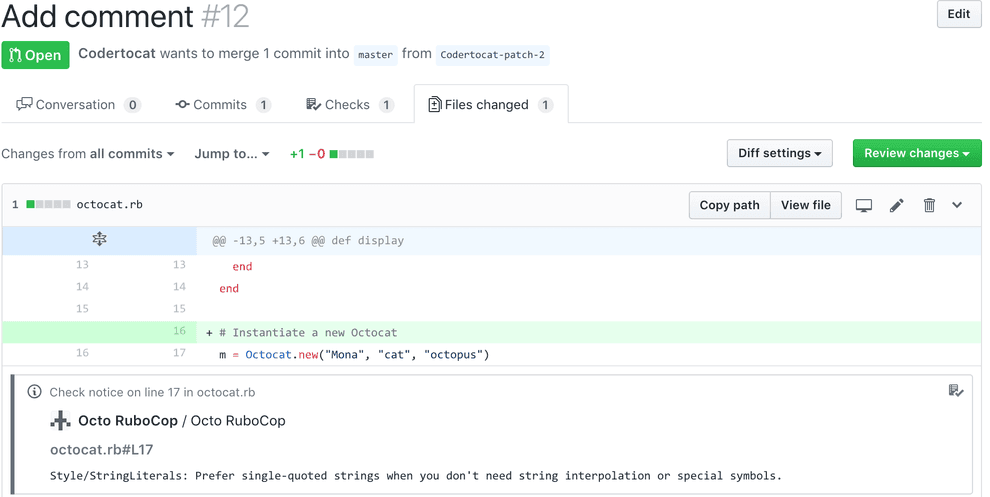Screen dimensions: 990x497
Task: Open the Diff settings dropdown
Action: click(x=779, y=153)
